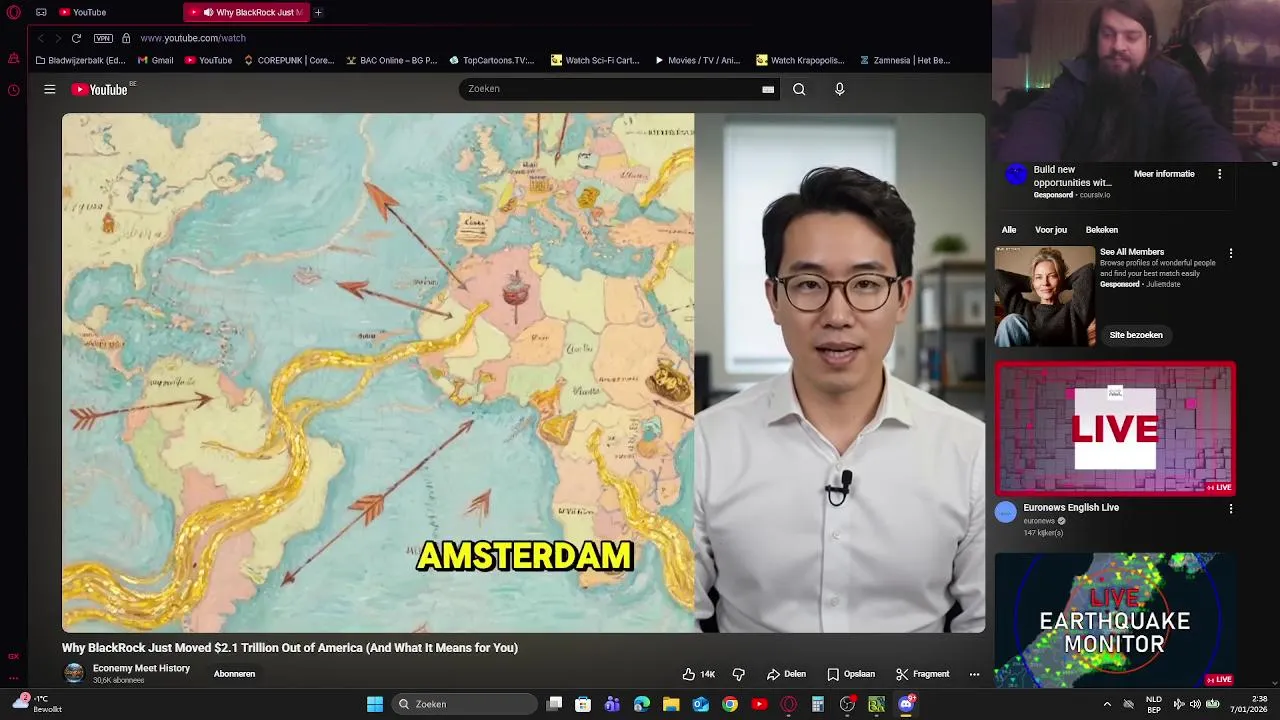Dislike the video
Screen dimensions: 1280x720
coord(739,674)
